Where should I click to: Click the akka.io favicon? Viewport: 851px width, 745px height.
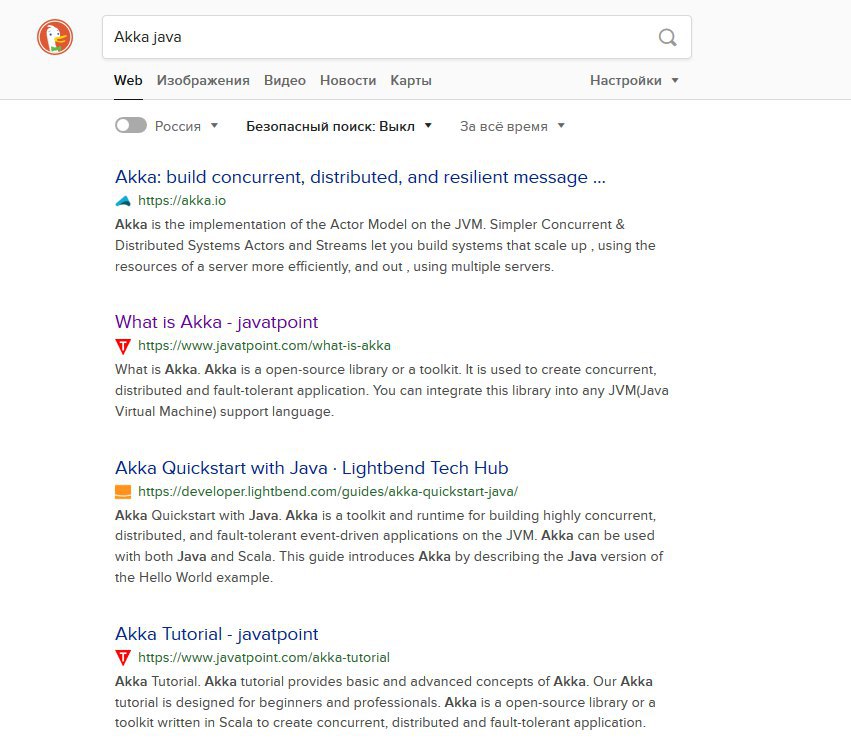[x=123, y=201]
